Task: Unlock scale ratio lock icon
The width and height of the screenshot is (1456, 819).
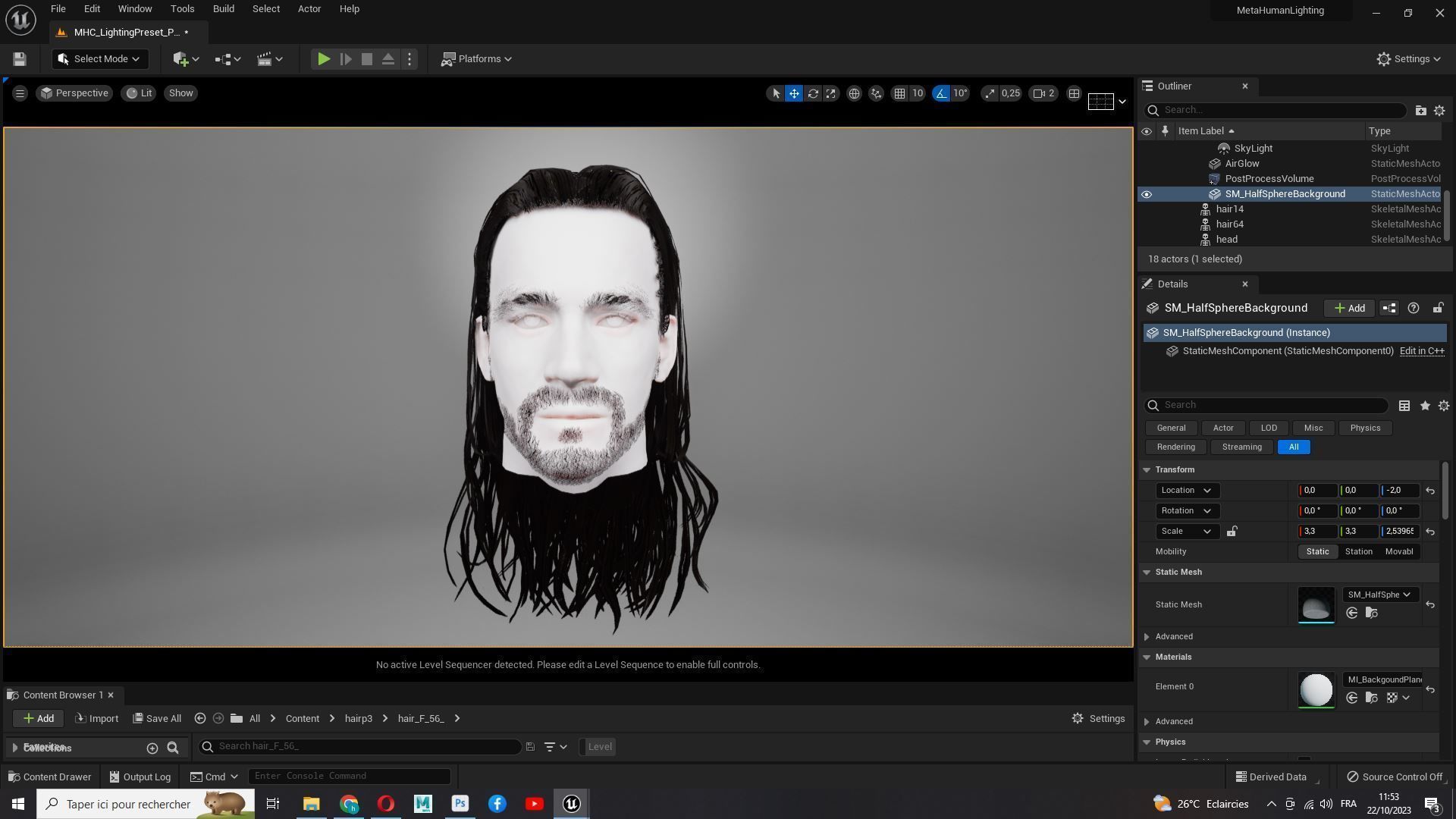Action: pos(1232,532)
